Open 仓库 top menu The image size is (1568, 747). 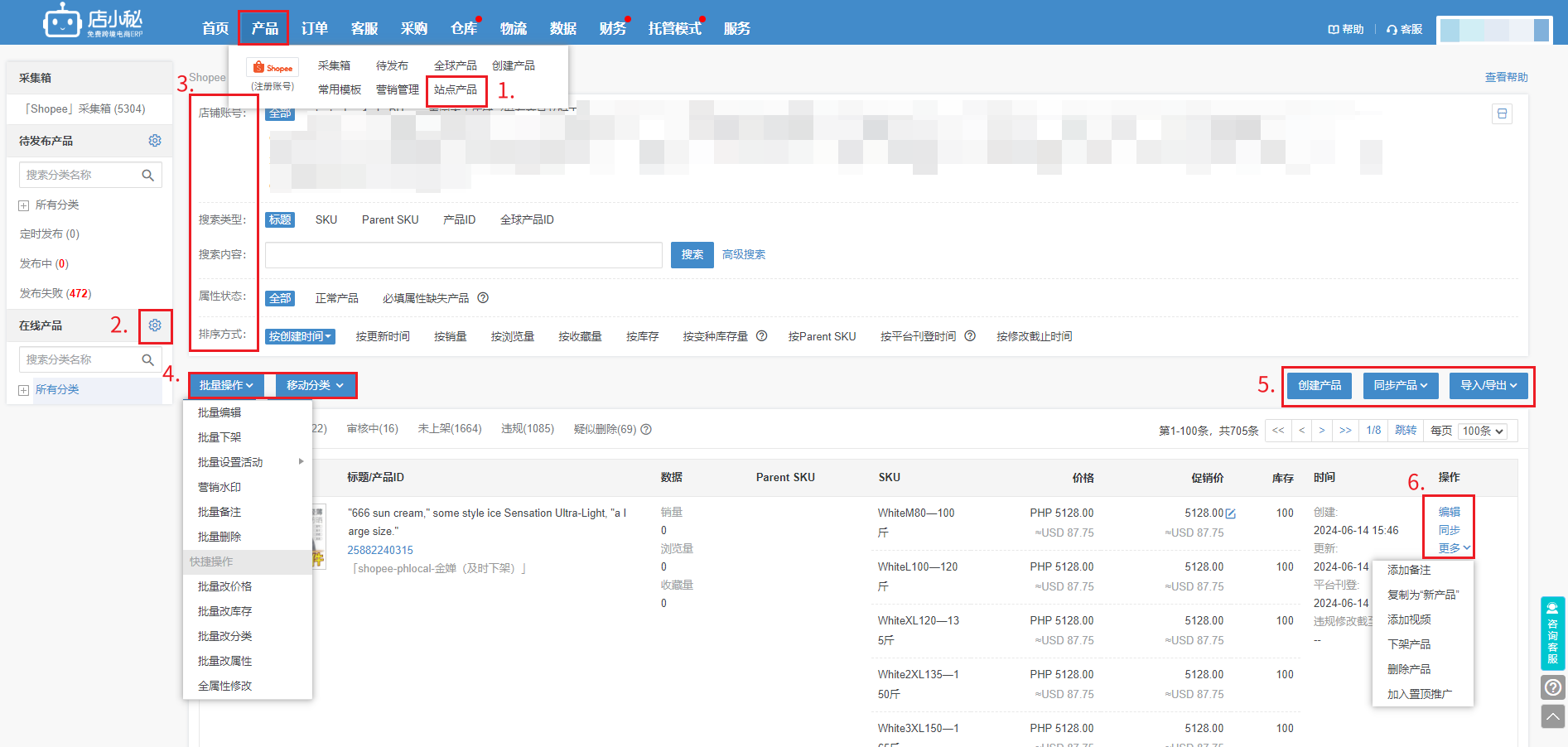pyautogui.click(x=463, y=28)
